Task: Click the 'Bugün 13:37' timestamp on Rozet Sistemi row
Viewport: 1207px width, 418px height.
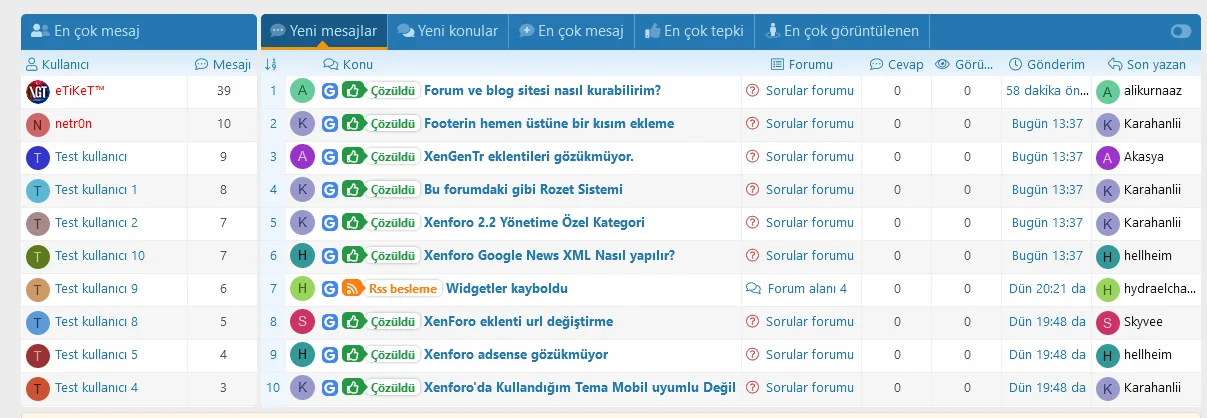Action: click(x=1047, y=190)
